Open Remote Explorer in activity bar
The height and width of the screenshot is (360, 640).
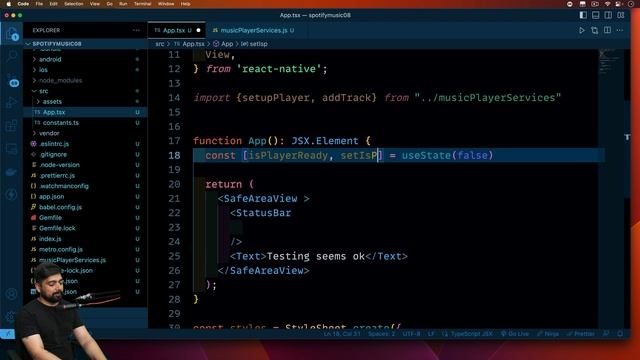tap(12, 149)
